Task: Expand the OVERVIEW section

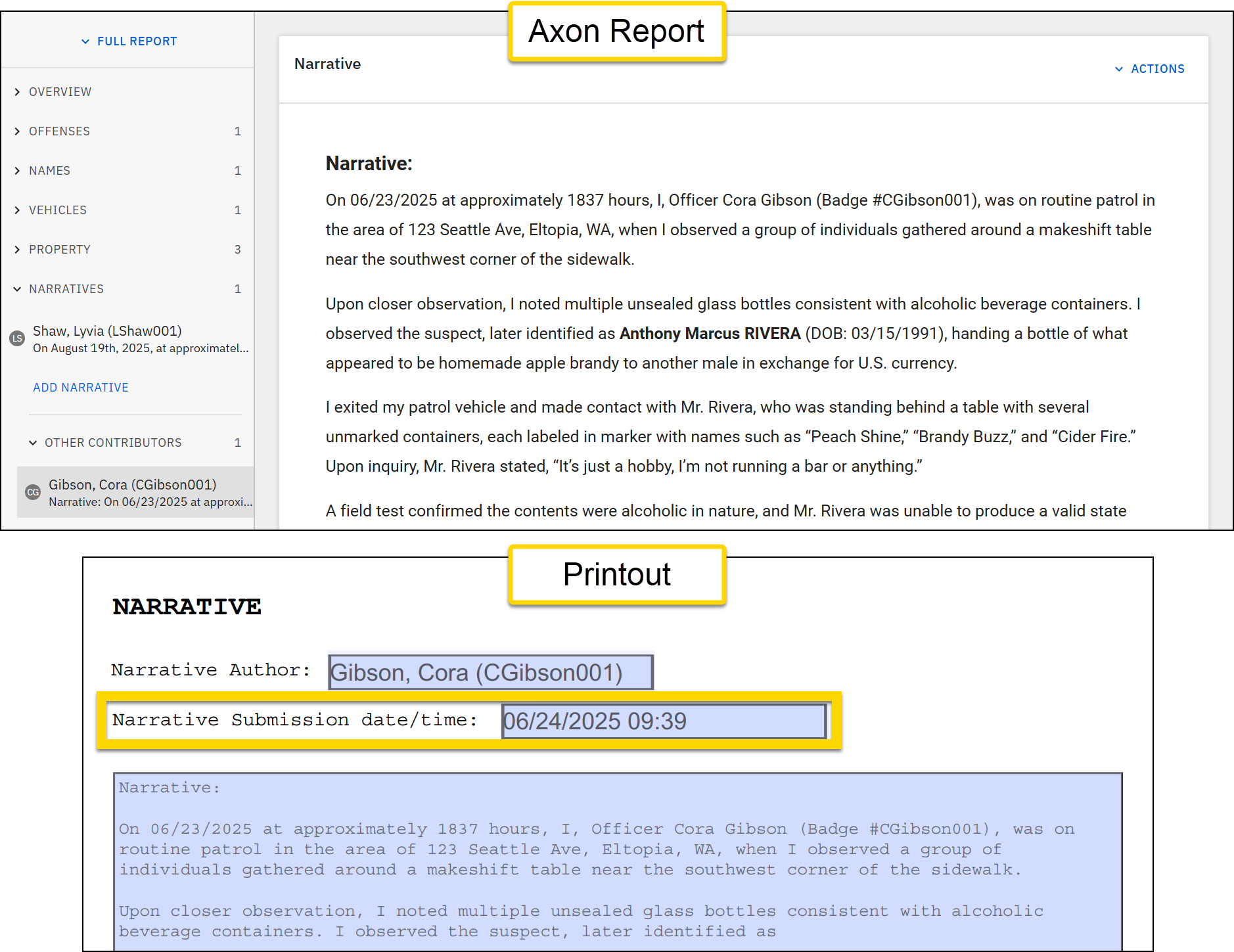Action: tap(60, 91)
